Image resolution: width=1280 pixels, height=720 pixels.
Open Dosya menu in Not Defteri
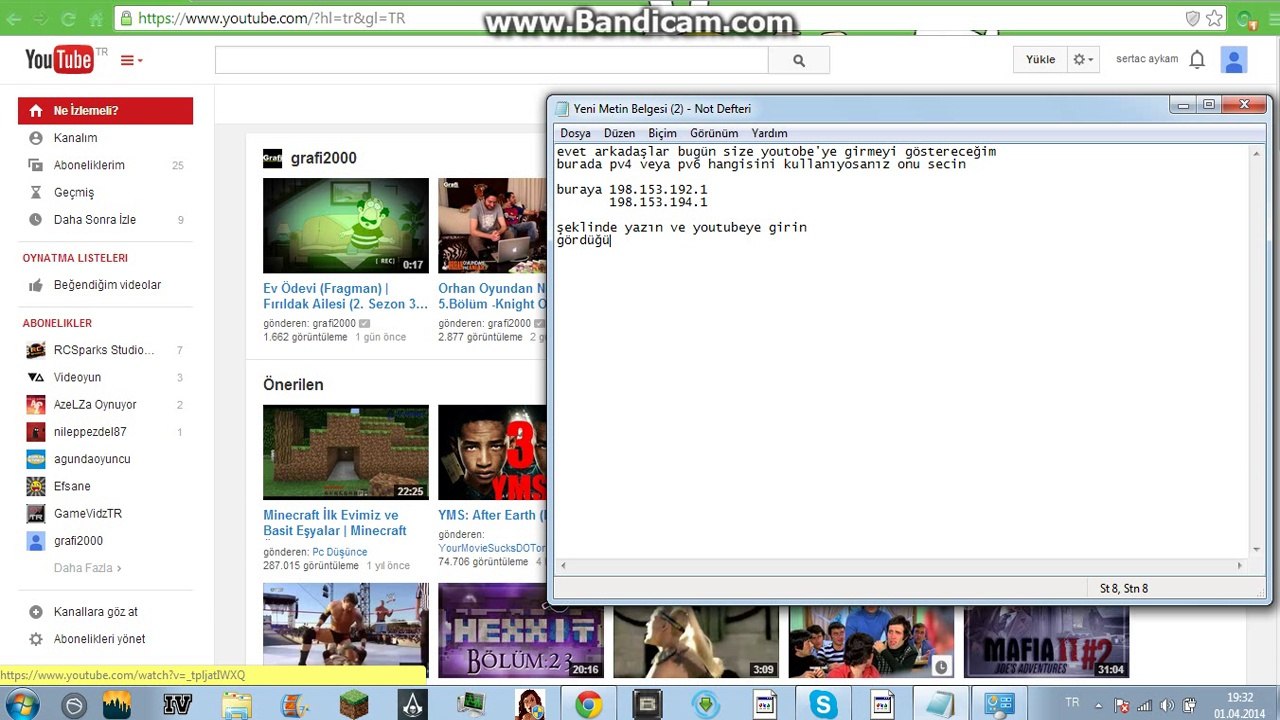575,133
